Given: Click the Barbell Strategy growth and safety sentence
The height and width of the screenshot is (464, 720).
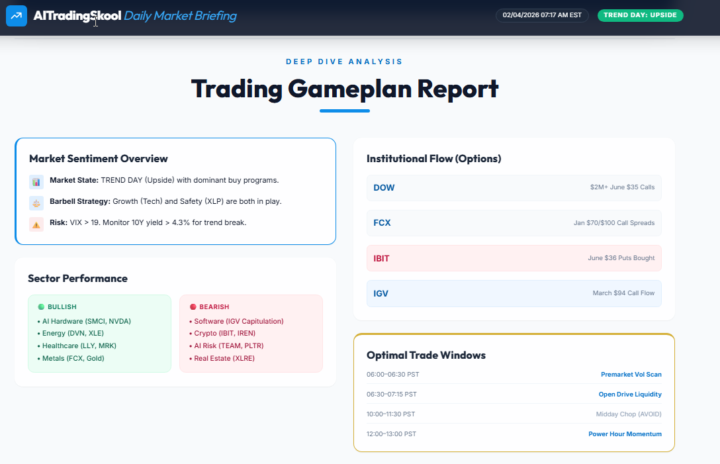Looking at the screenshot, I should click(x=165, y=201).
